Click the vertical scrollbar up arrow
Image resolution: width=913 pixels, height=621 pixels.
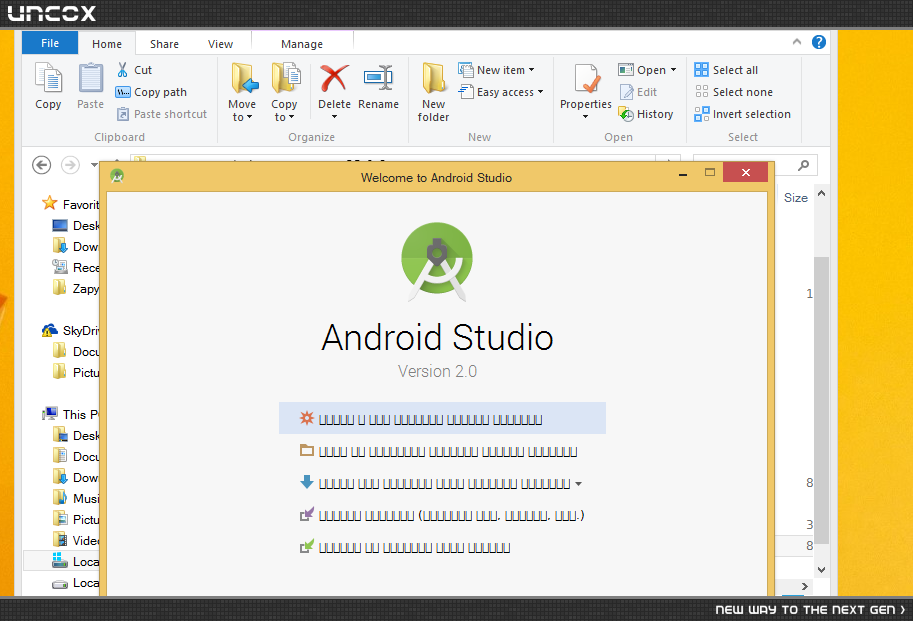822,193
